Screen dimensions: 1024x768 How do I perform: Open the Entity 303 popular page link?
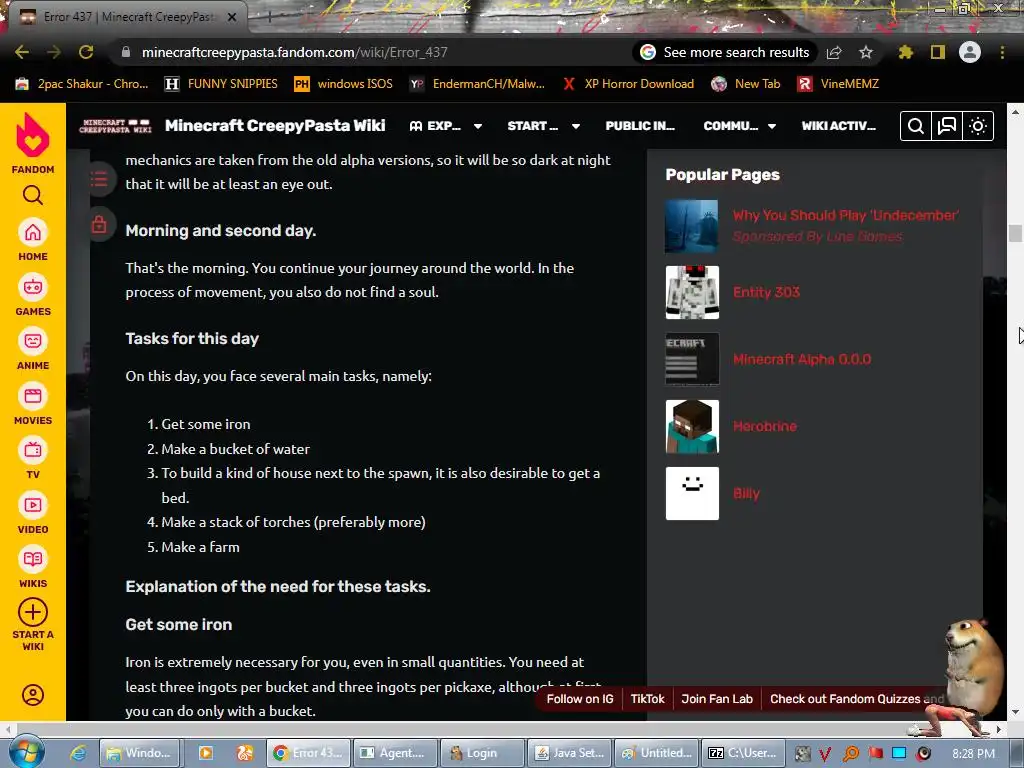tap(766, 292)
